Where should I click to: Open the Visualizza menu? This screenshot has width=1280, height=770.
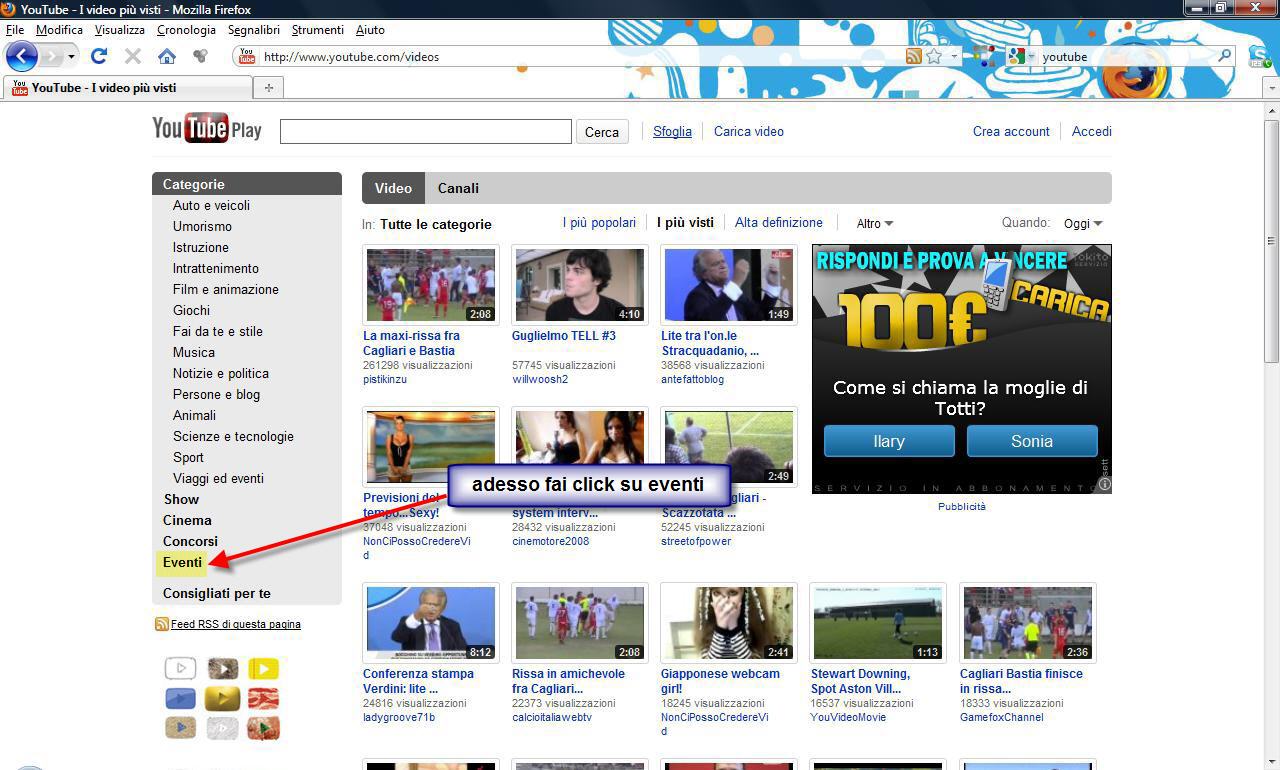pyautogui.click(x=120, y=30)
